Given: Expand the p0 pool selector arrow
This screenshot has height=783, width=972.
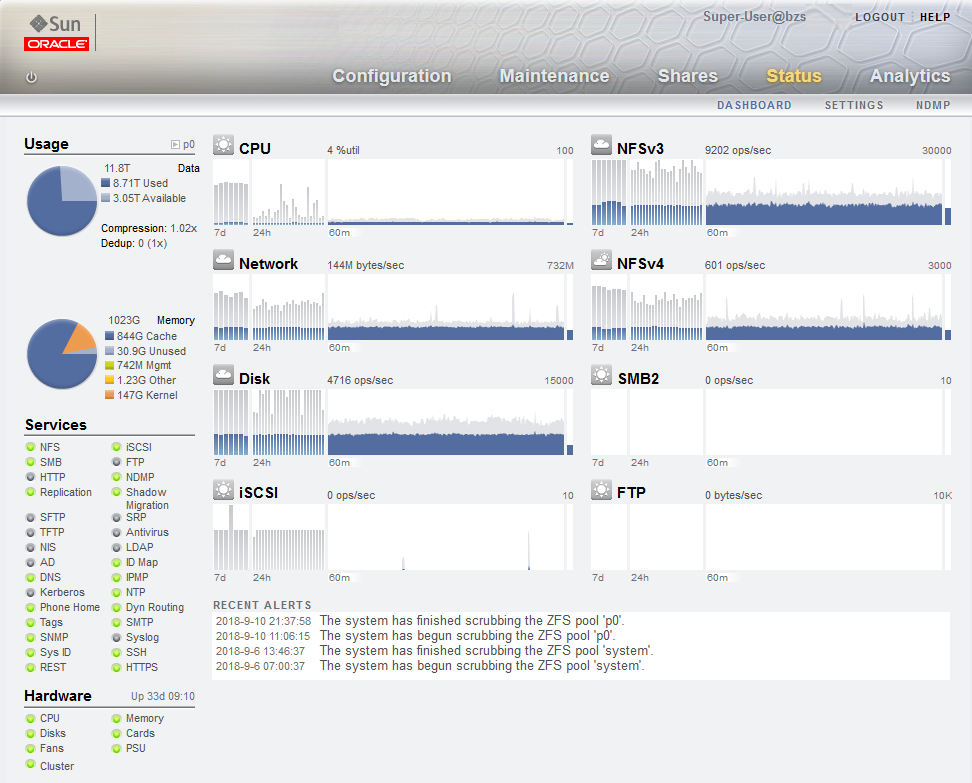Looking at the screenshot, I should pos(175,144).
